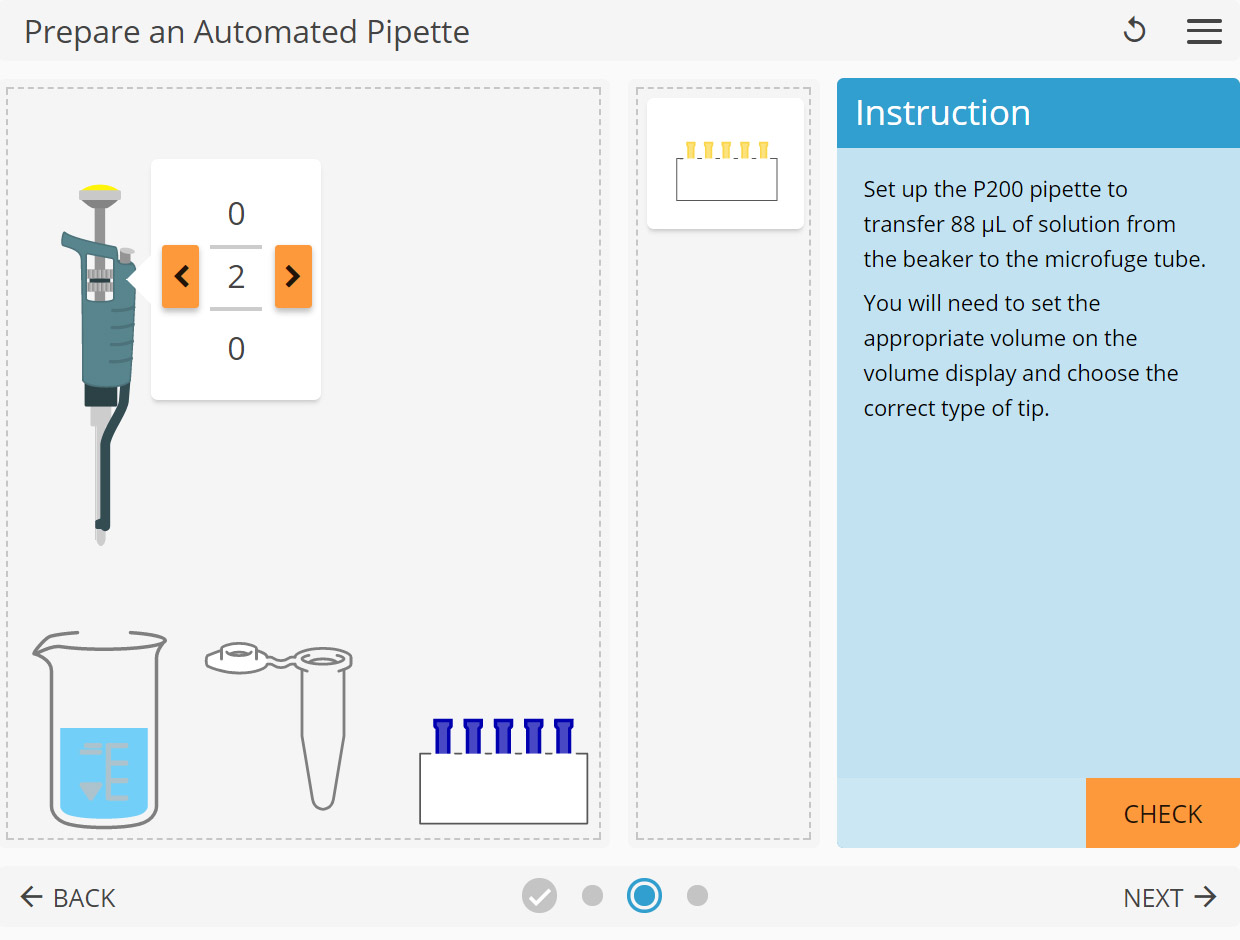Jump to the last progress dot
Viewport: 1240px width, 940px height.
tap(698, 896)
